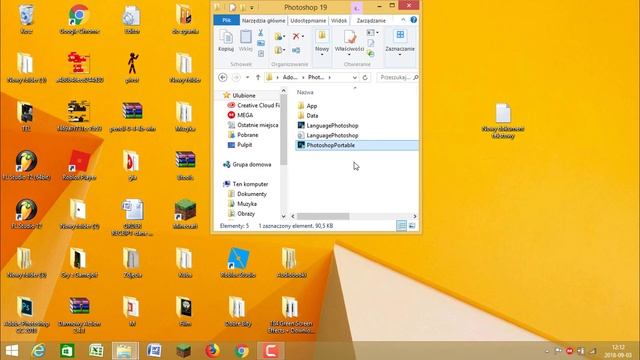Viewport: 640px width, 360px height.
Task: Collapse the ribbon with the caret arrow
Action: pyautogui.click(x=403, y=20)
